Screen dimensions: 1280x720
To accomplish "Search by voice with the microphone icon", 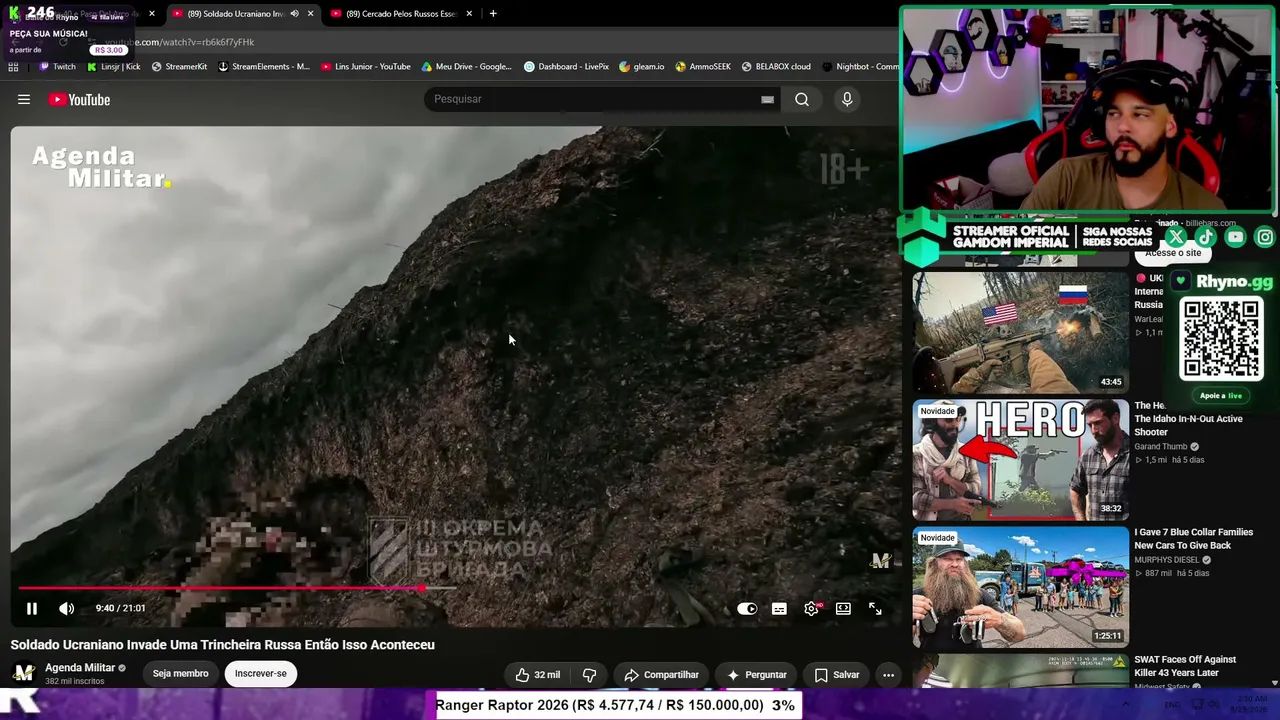I will tap(847, 99).
